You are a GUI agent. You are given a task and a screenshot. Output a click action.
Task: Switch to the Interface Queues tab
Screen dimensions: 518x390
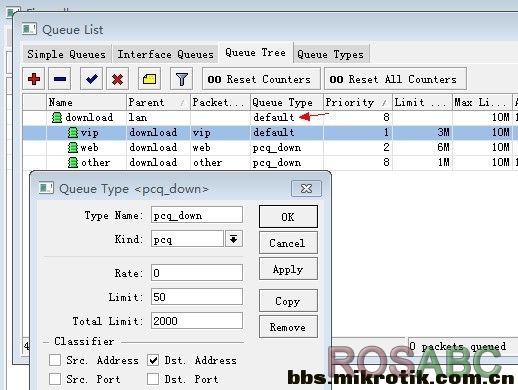[165, 54]
